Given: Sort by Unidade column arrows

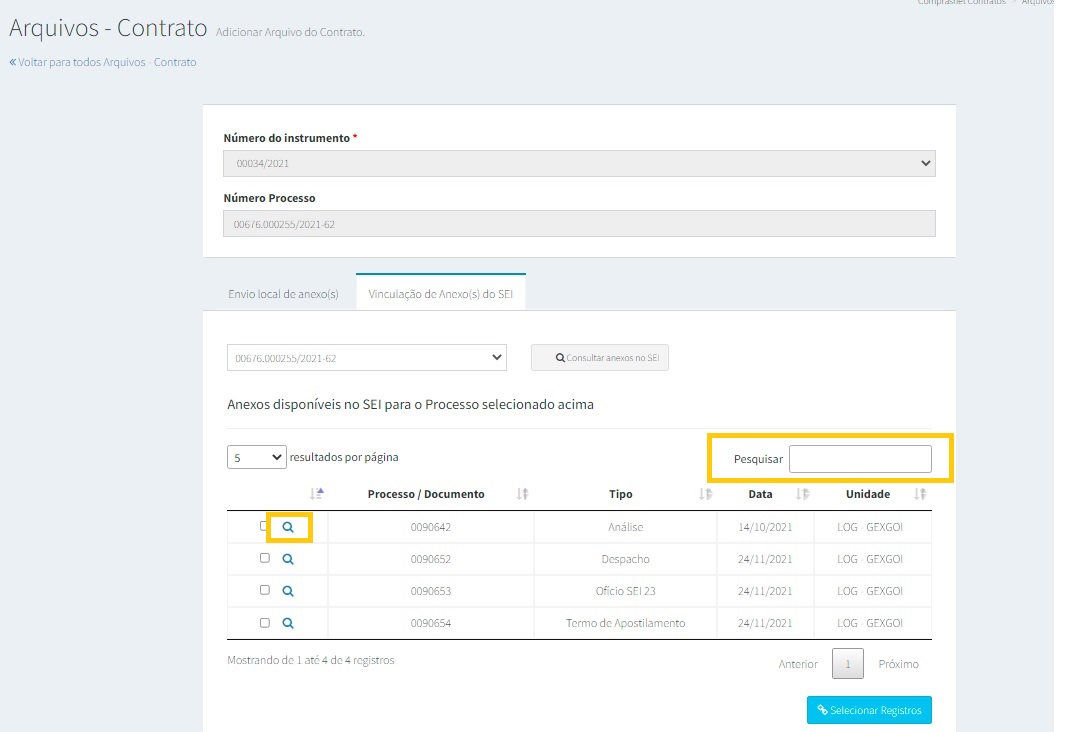Looking at the screenshot, I should tap(920, 494).
